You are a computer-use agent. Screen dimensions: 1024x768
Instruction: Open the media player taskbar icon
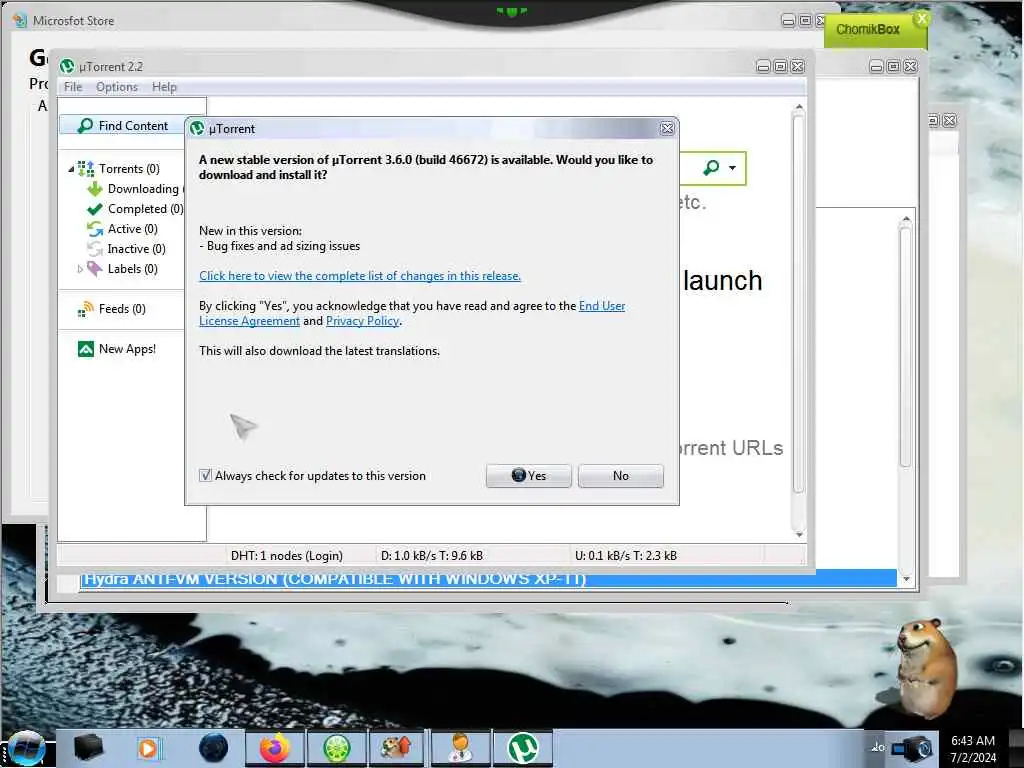click(x=148, y=748)
